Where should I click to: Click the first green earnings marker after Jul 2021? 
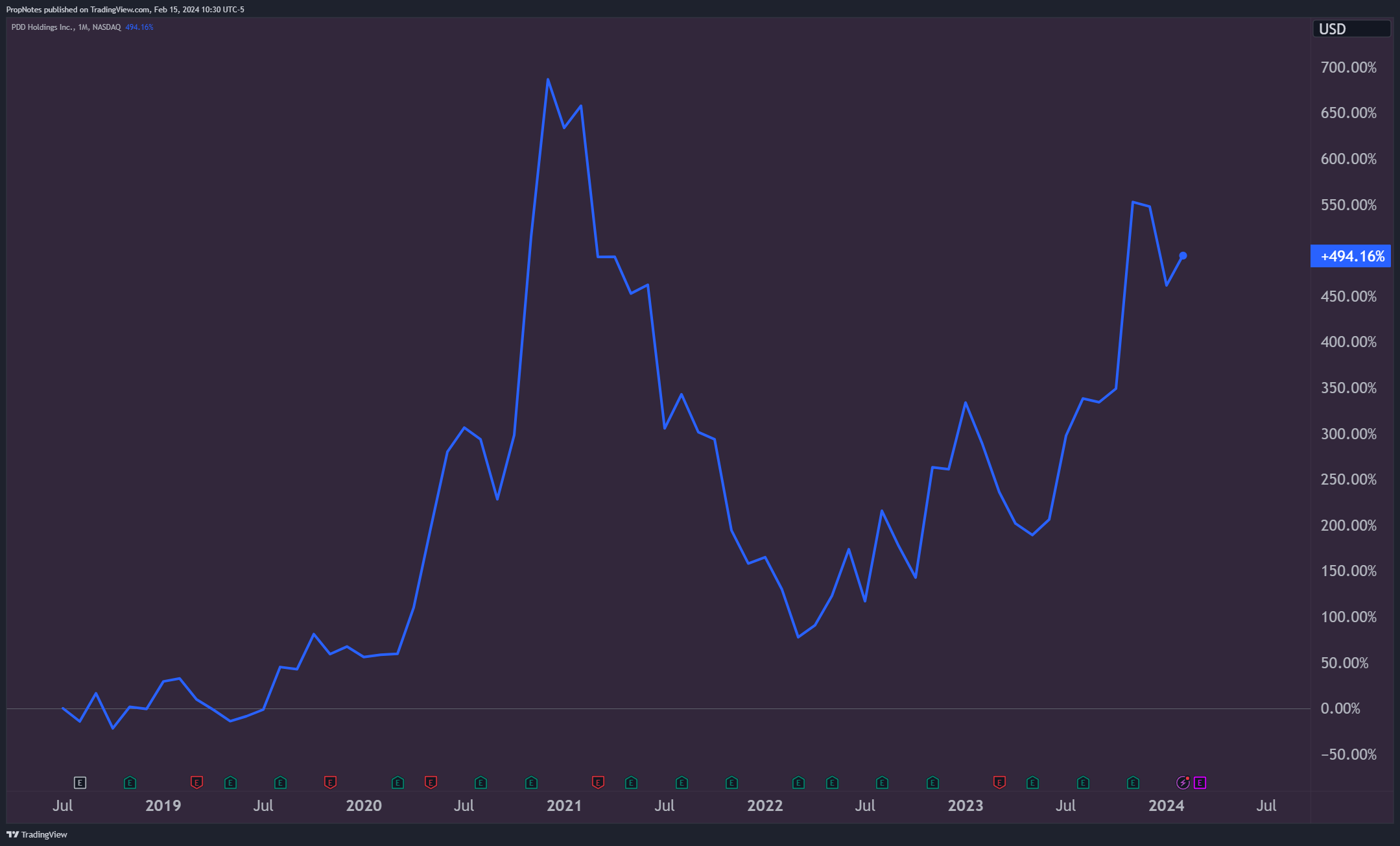[682, 782]
